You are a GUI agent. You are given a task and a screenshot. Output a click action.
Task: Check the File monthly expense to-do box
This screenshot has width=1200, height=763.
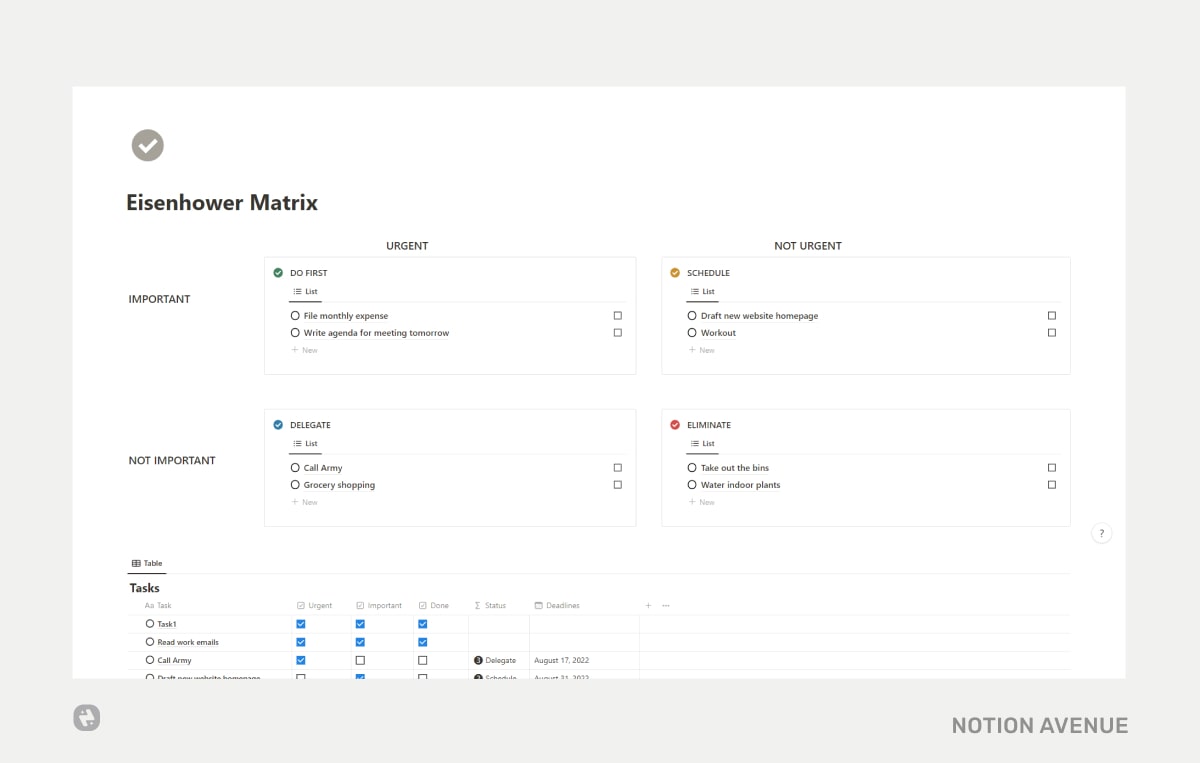[x=618, y=315]
